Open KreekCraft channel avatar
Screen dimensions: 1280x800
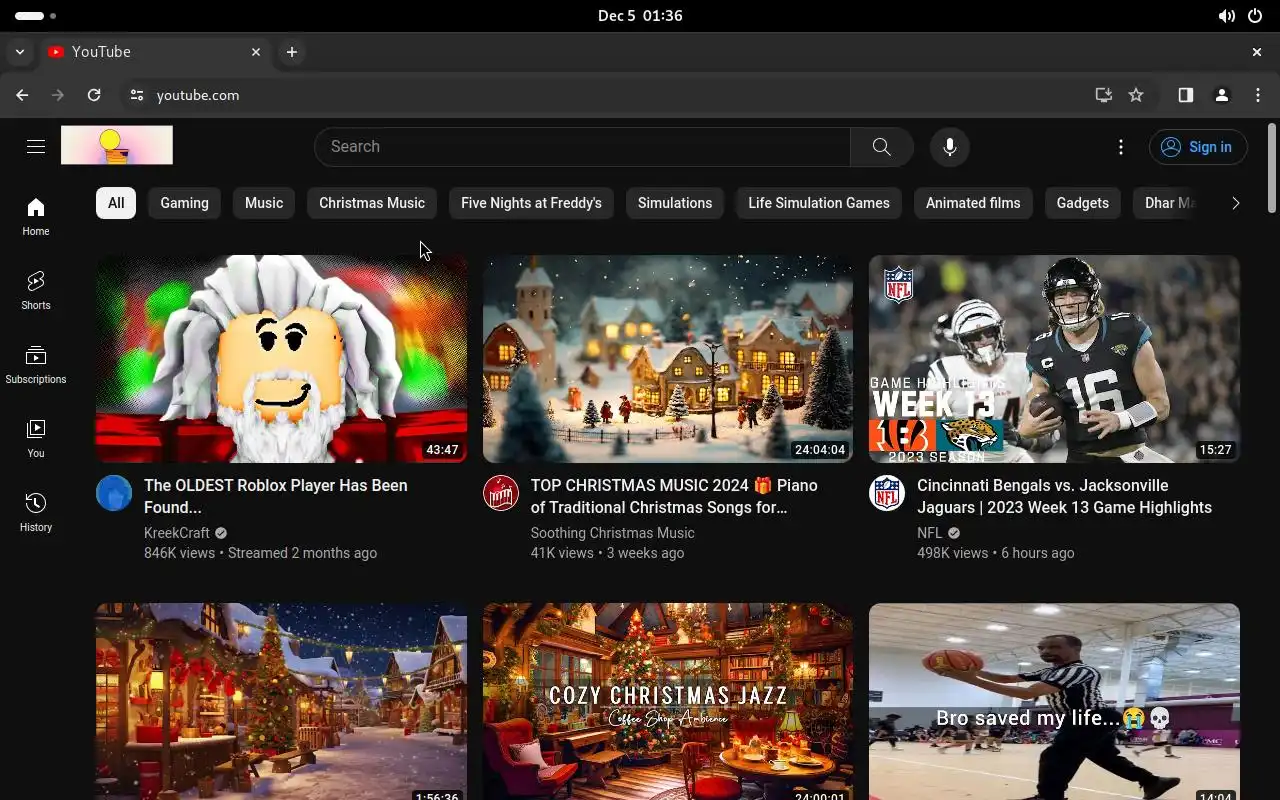(x=114, y=493)
